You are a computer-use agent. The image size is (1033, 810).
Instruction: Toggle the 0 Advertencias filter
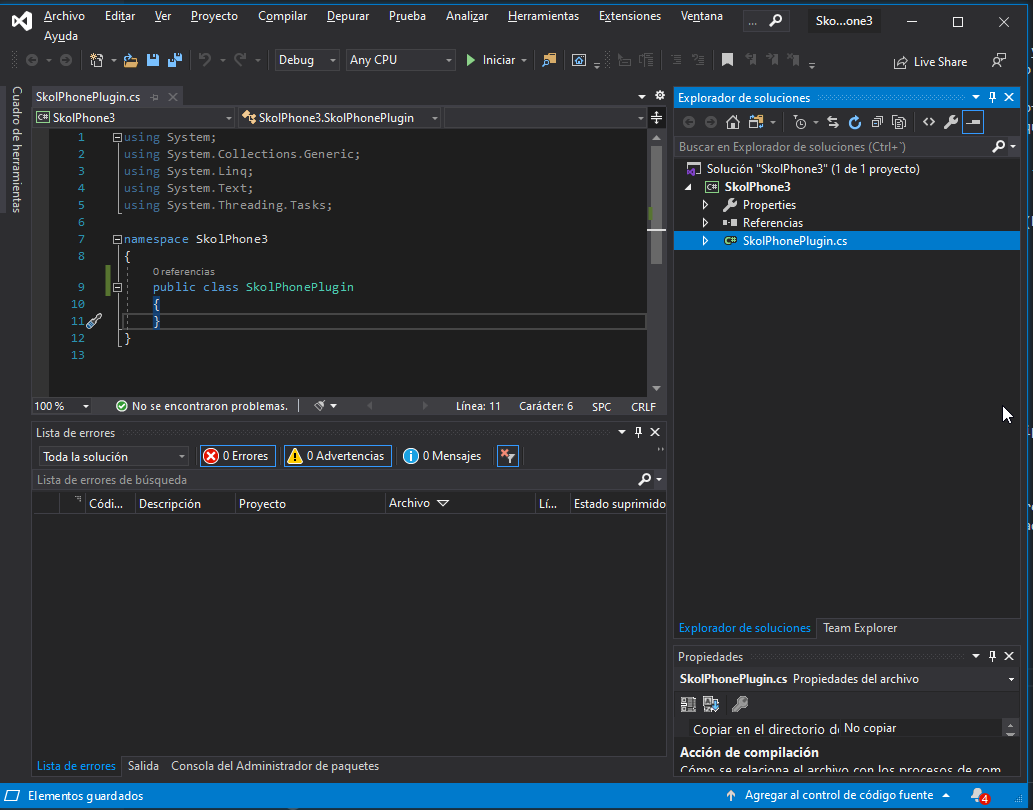tap(336, 456)
